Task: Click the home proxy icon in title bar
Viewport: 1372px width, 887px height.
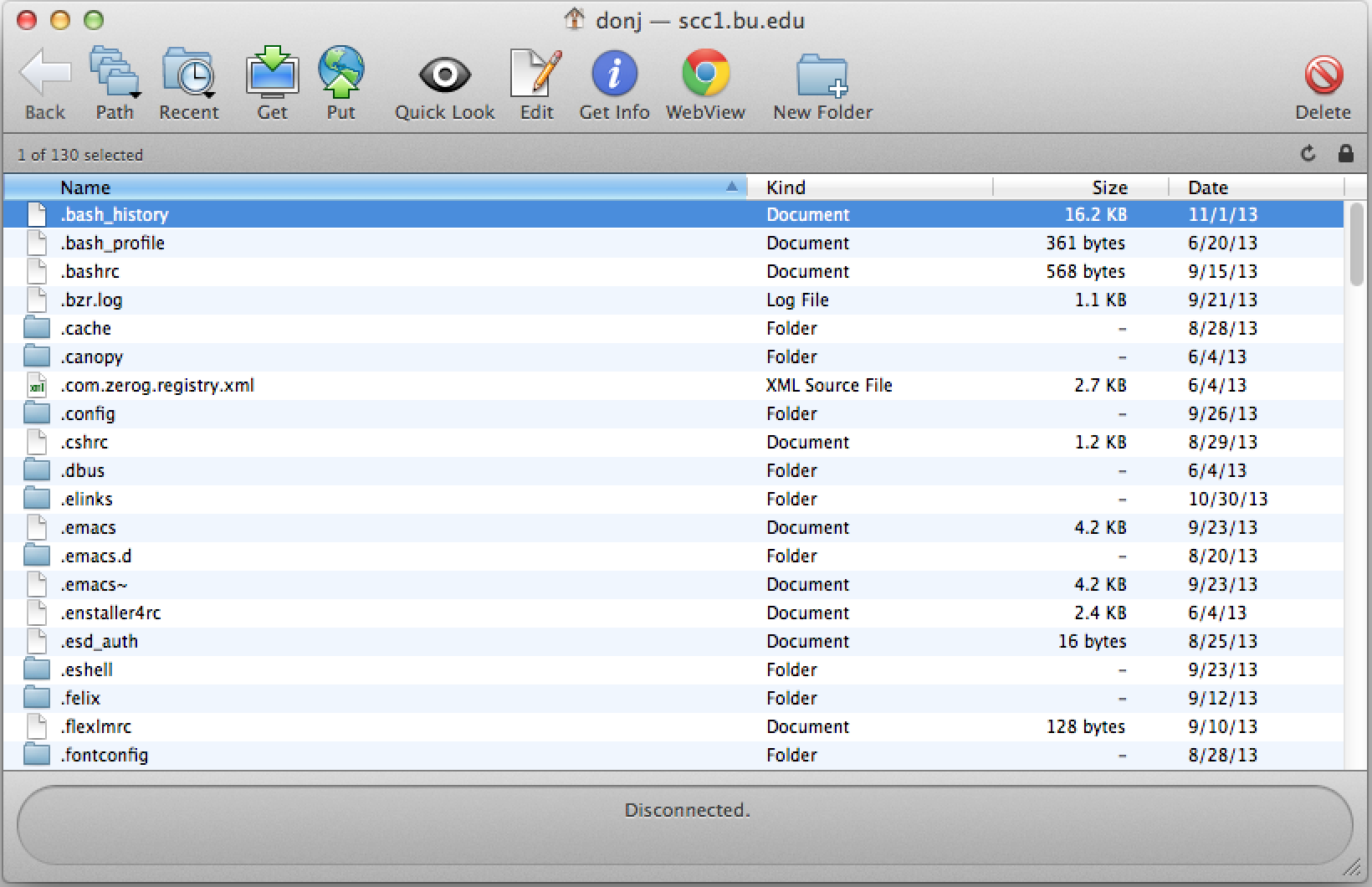Action: (574, 18)
